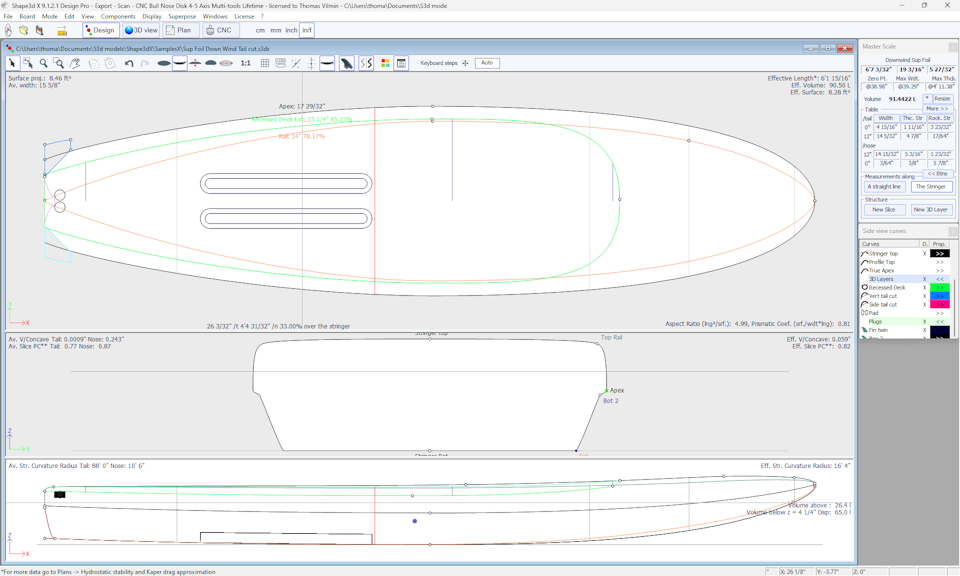Expand the Profile Top curve properties
The height and width of the screenshot is (576, 960).
[x=939, y=262]
